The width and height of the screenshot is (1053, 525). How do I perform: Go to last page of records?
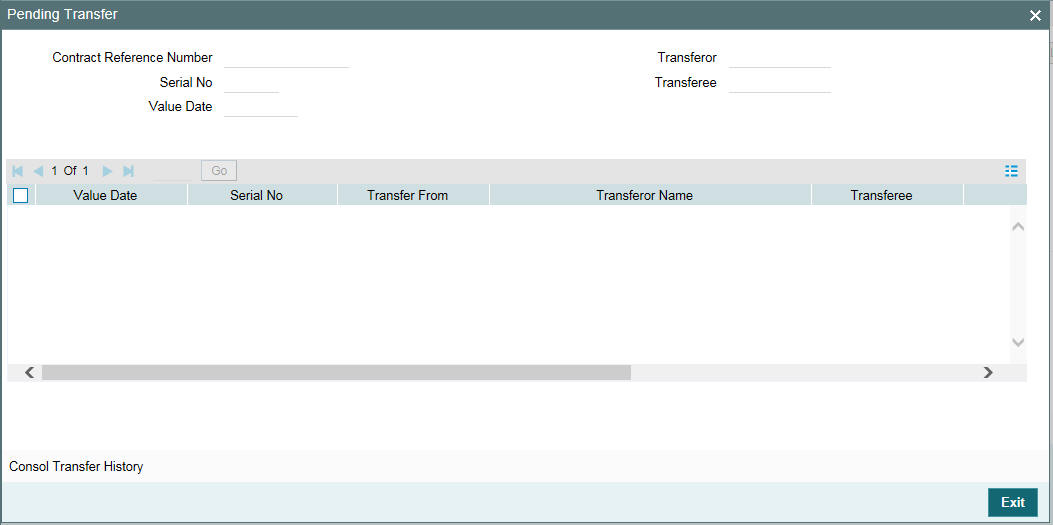pyautogui.click(x=128, y=171)
